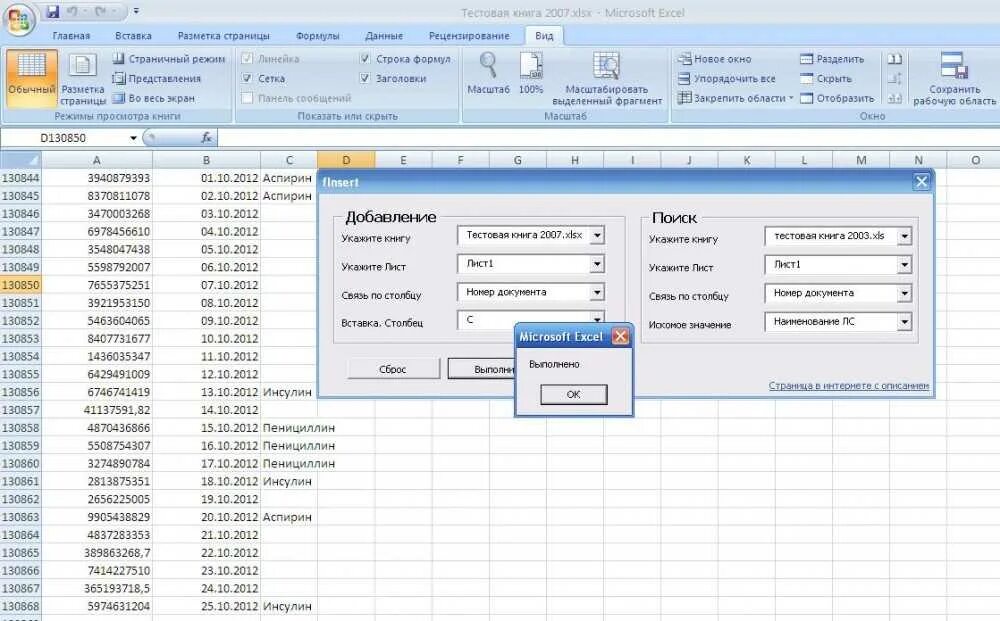Expand the Name Box dropdown
Image resolution: width=1000 pixels, height=621 pixels.
(133, 138)
